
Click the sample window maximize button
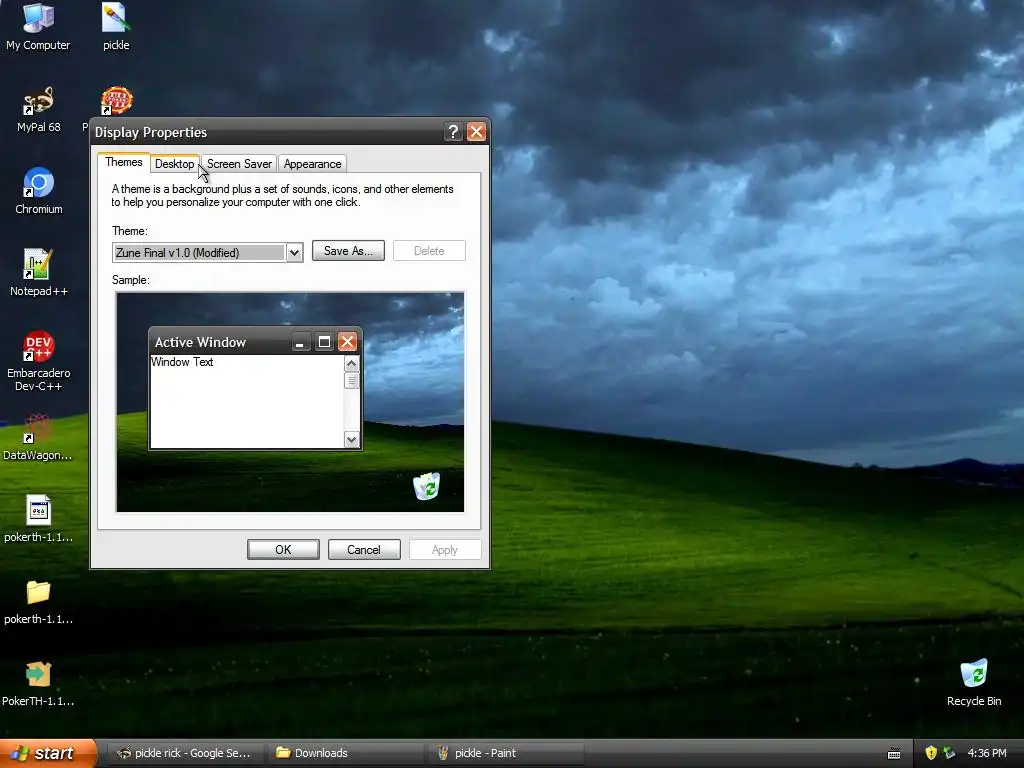click(x=324, y=342)
